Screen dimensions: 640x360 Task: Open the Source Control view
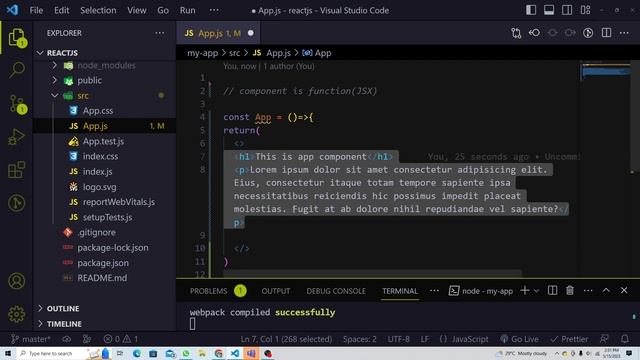(x=17, y=104)
